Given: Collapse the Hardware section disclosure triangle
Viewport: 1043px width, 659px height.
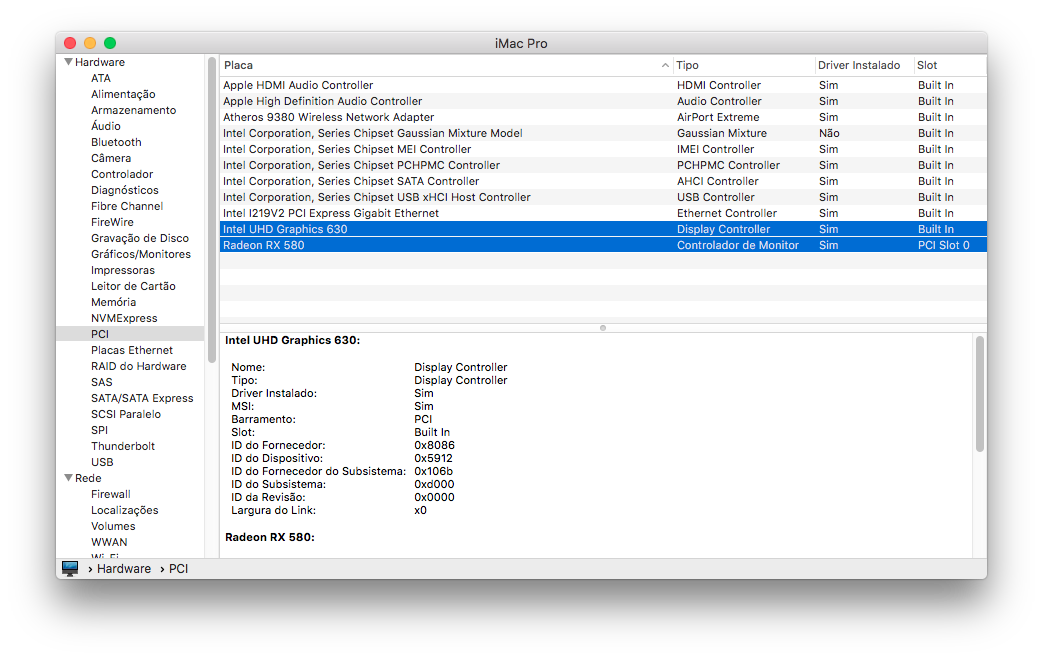Looking at the screenshot, I should click(x=68, y=62).
